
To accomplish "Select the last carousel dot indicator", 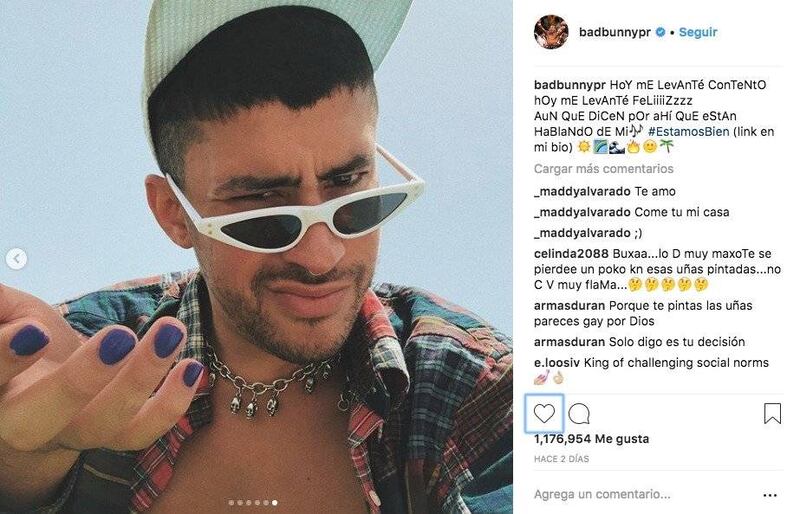I will click(275, 503).
